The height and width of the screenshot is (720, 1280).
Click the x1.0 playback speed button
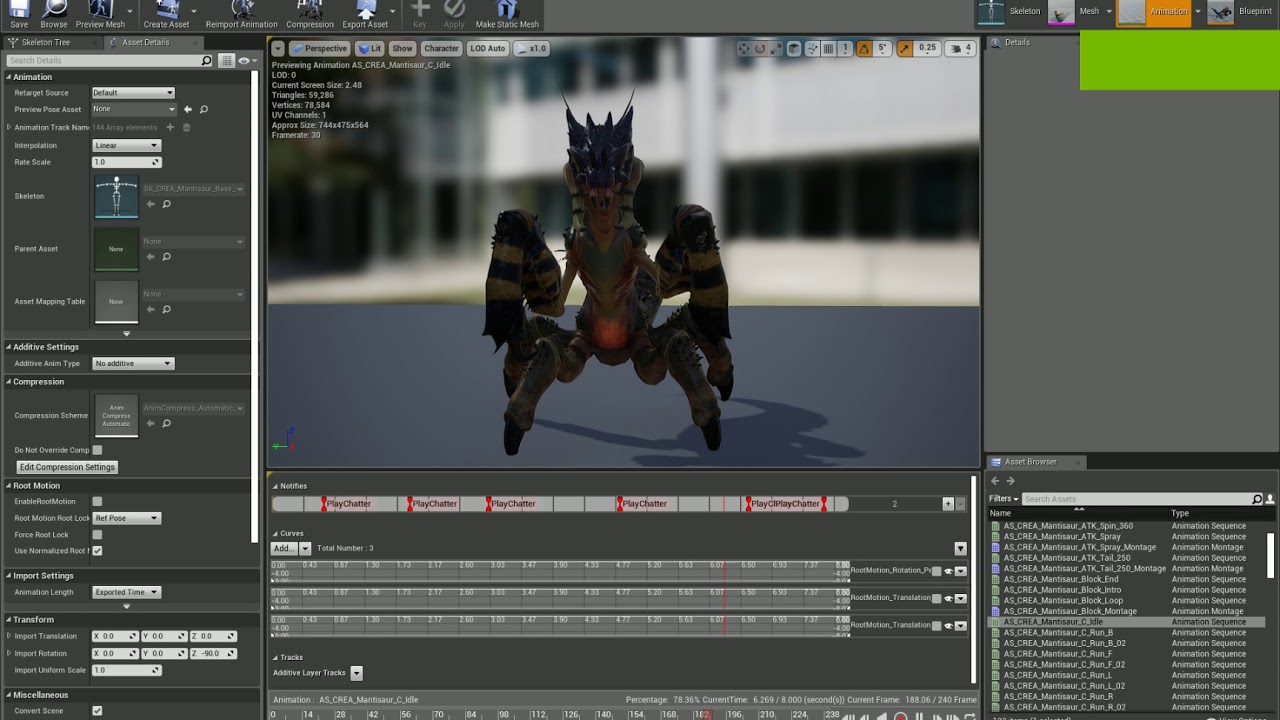532,48
